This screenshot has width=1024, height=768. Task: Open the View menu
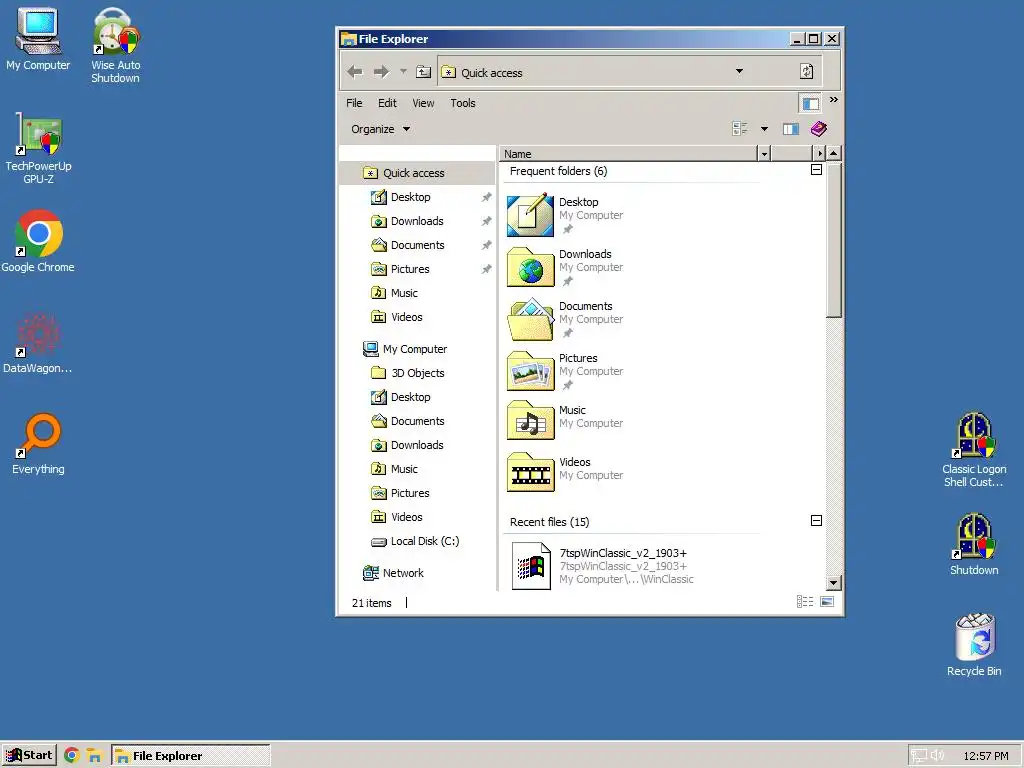pos(423,103)
